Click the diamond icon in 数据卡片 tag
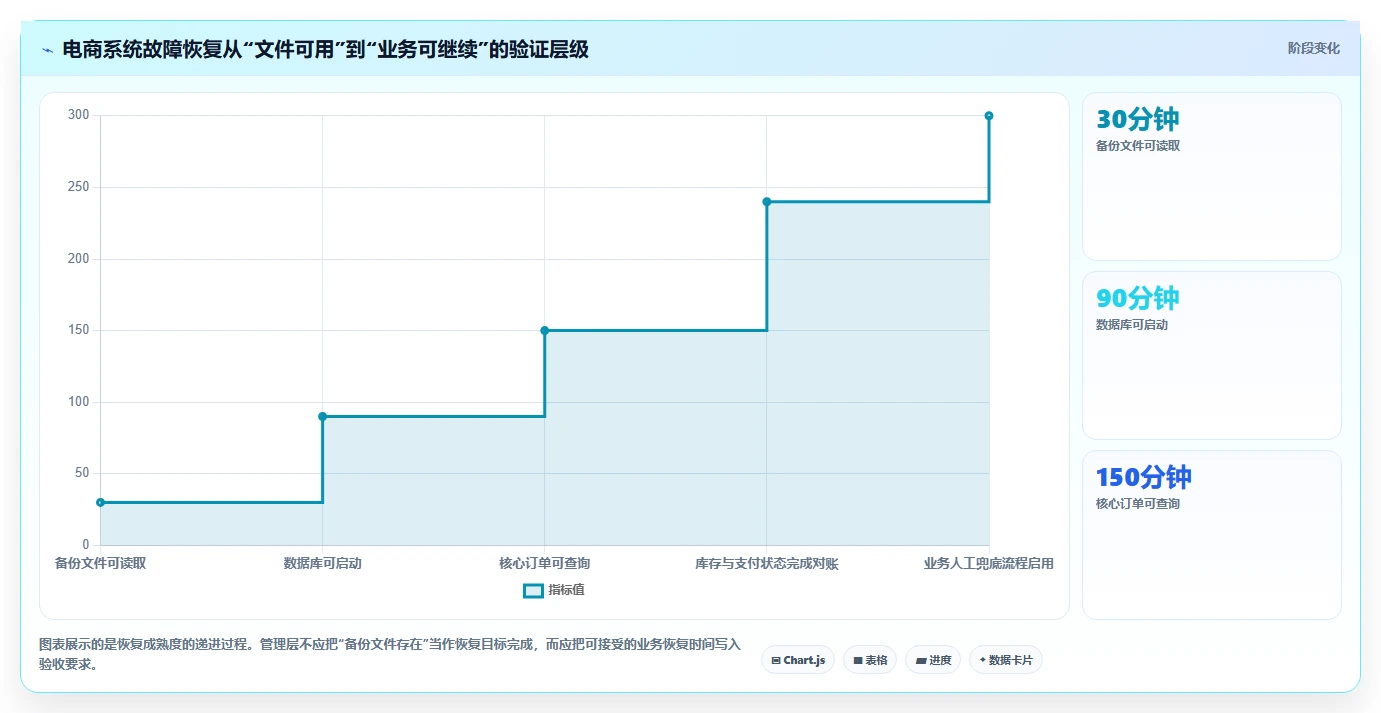1381x713 pixels. coord(983,660)
